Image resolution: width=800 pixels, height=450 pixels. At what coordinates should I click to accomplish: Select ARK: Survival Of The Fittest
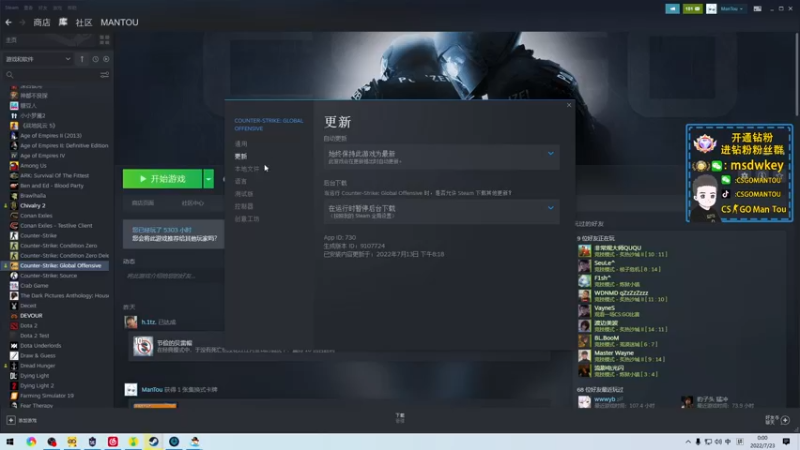pos(54,176)
